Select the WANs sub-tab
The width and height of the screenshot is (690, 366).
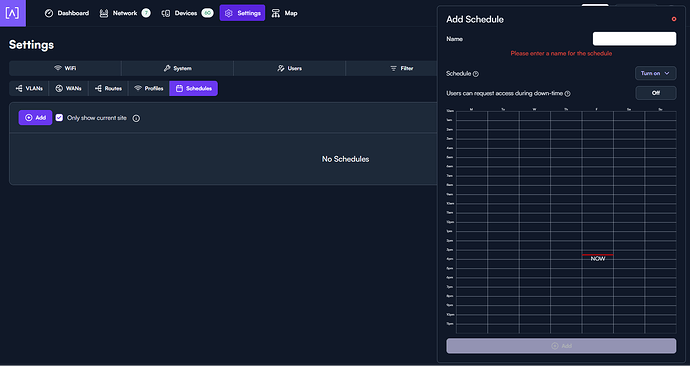pyautogui.click(x=68, y=88)
